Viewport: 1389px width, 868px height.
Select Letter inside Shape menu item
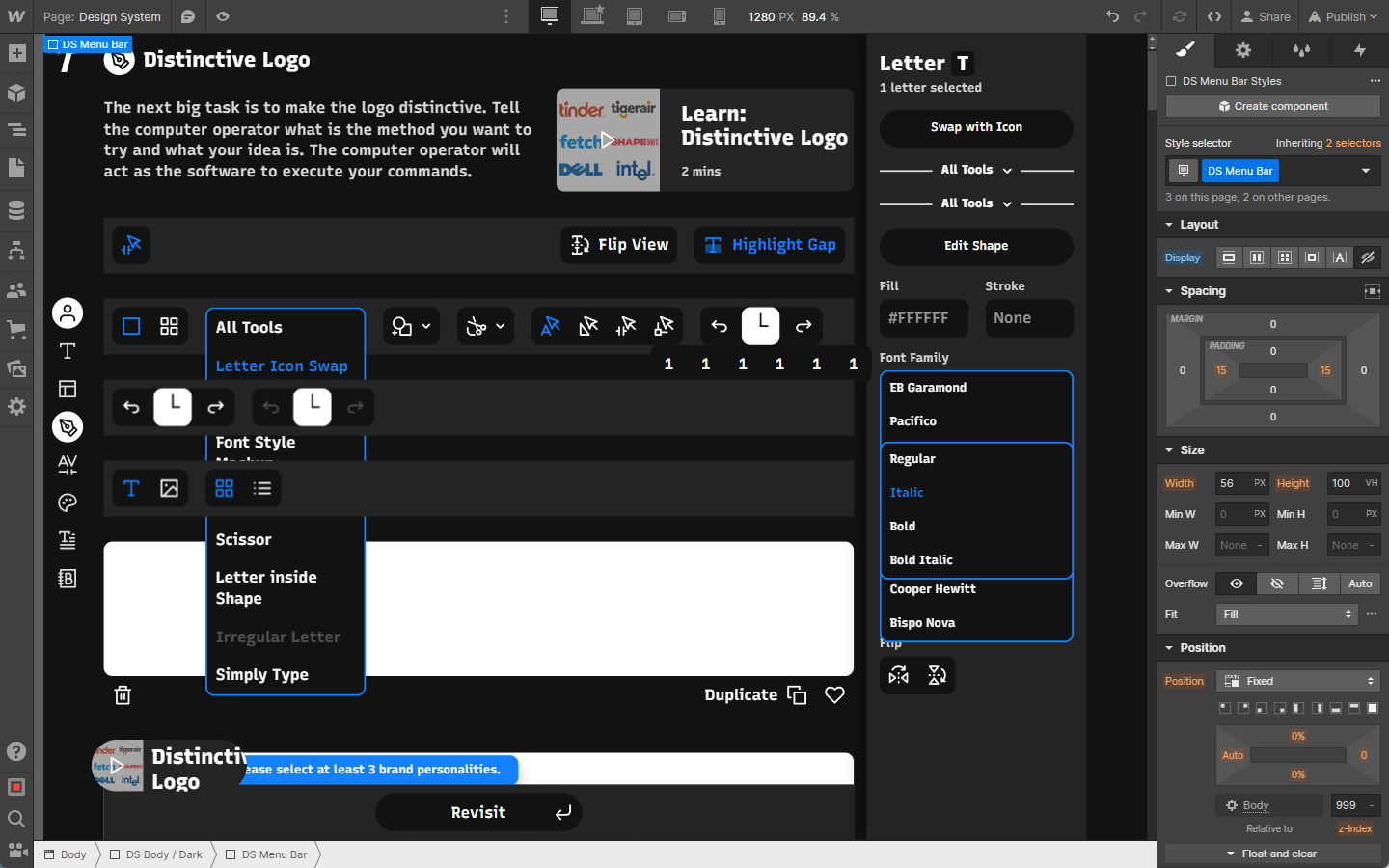click(x=266, y=587)
